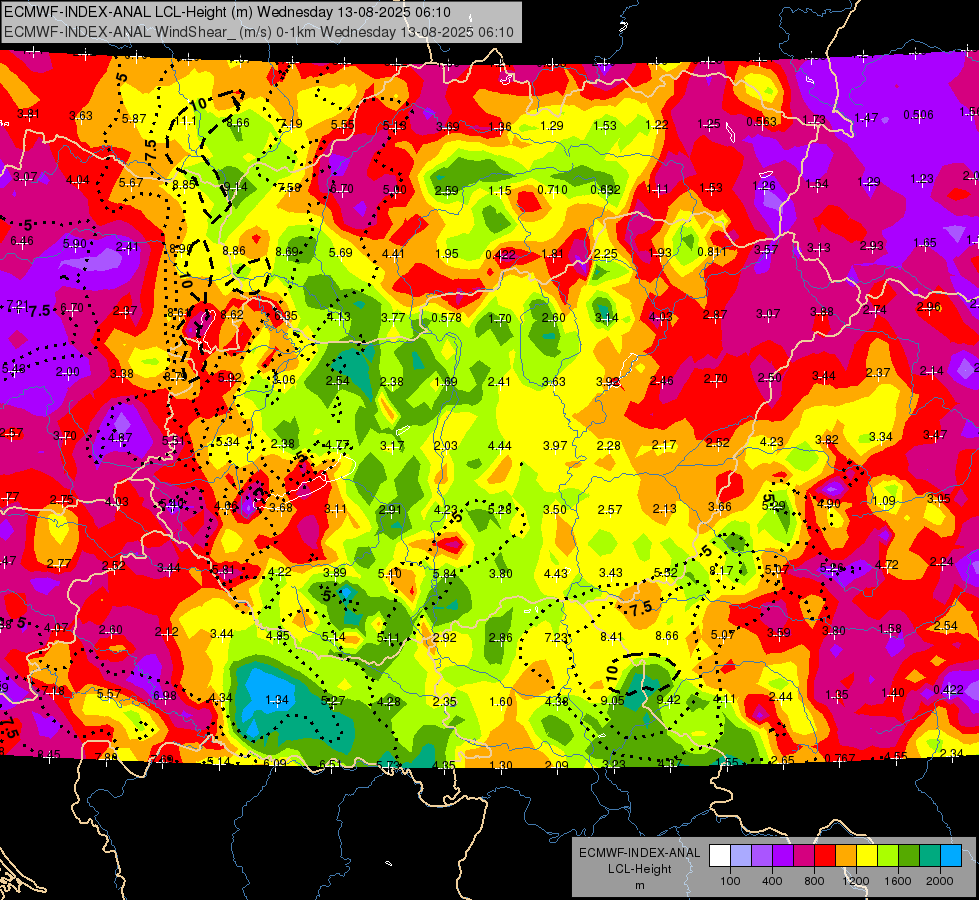Click the dark green legend swatch
The height and width of the screenshot is (900, 979).
(909, 856)
